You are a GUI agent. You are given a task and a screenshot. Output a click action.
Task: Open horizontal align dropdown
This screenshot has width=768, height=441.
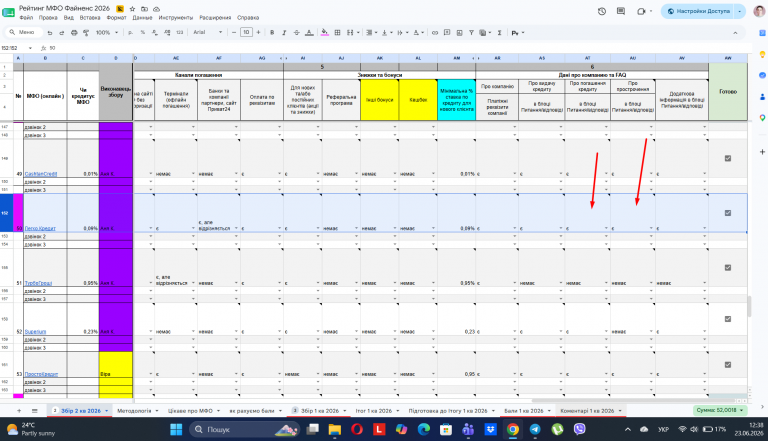click(372, 33)
